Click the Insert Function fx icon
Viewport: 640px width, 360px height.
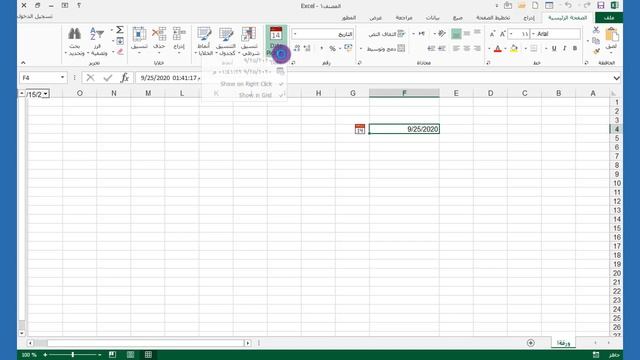125,78
